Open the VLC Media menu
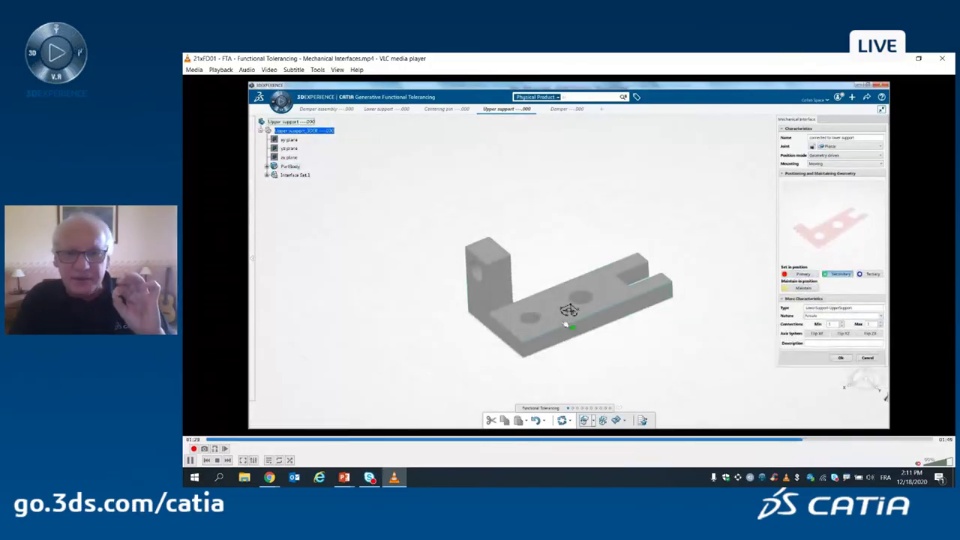The height and width of the screenshot is (540, 960). click(194, 70)
